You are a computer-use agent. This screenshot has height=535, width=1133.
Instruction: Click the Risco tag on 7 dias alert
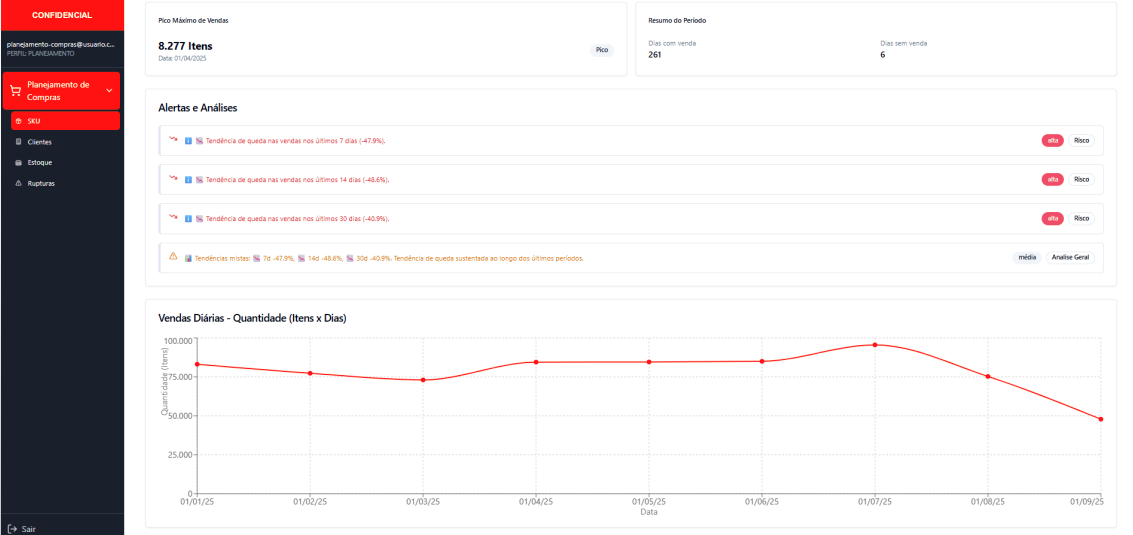tap(1081, 140)
